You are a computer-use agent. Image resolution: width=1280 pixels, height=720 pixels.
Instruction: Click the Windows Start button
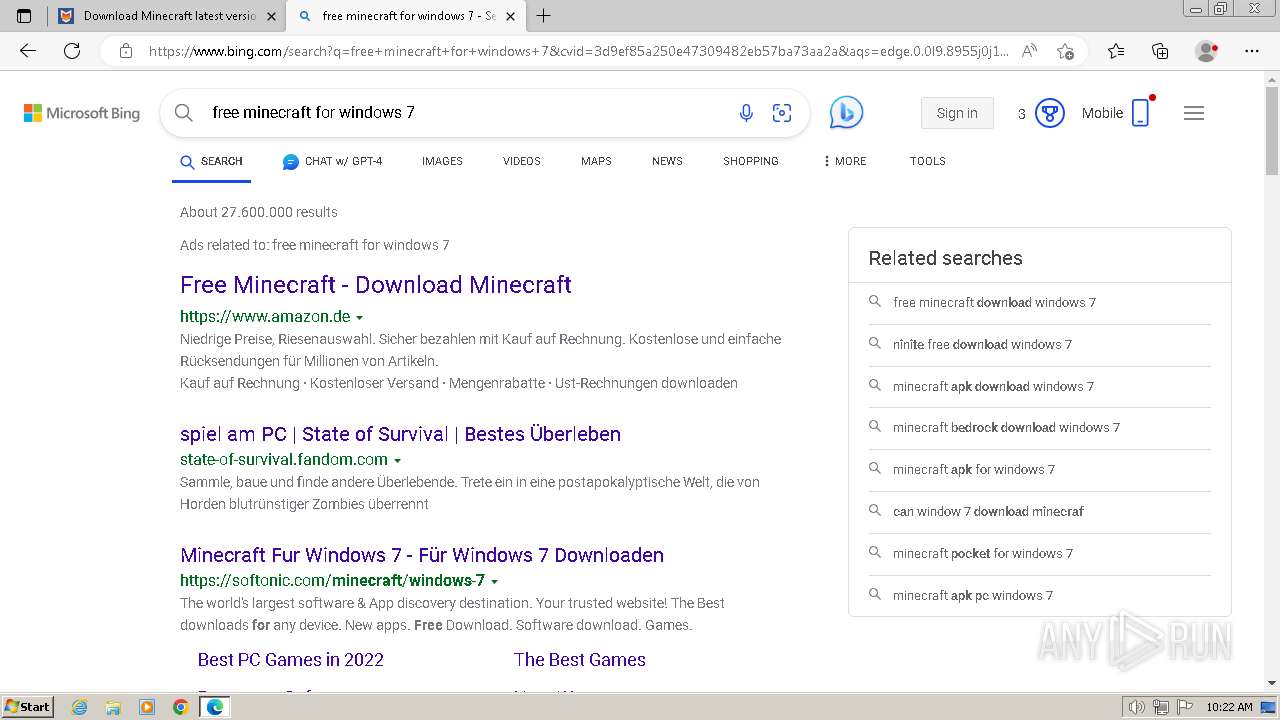[28, 706]
